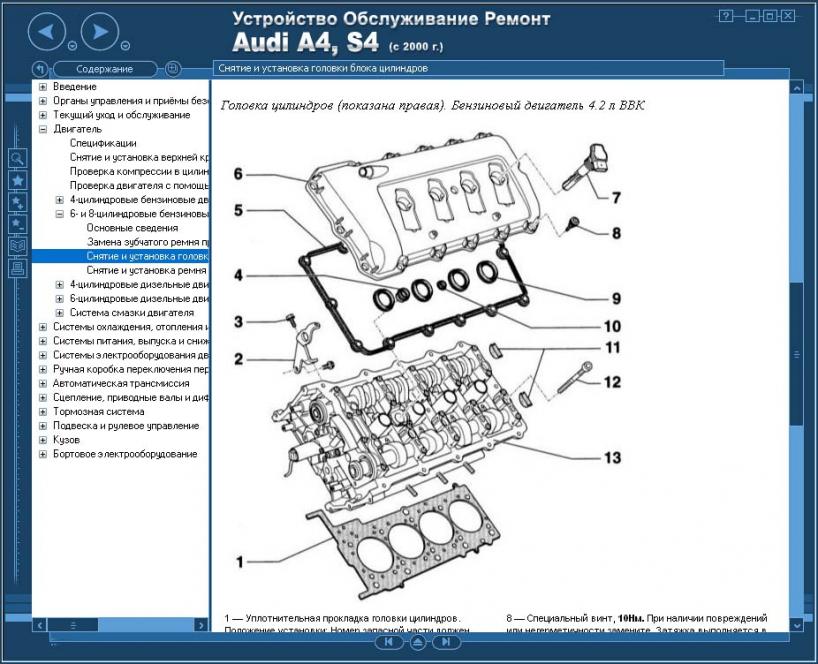The width and height of the screenshot is (818, 664).
Task: Expand 4-цилиндровые бензиновые двигатели node
Action: (x=59, y=200)
